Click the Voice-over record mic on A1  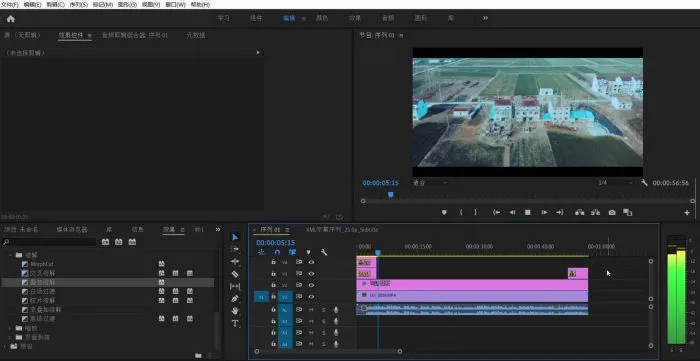click(336, 309)
